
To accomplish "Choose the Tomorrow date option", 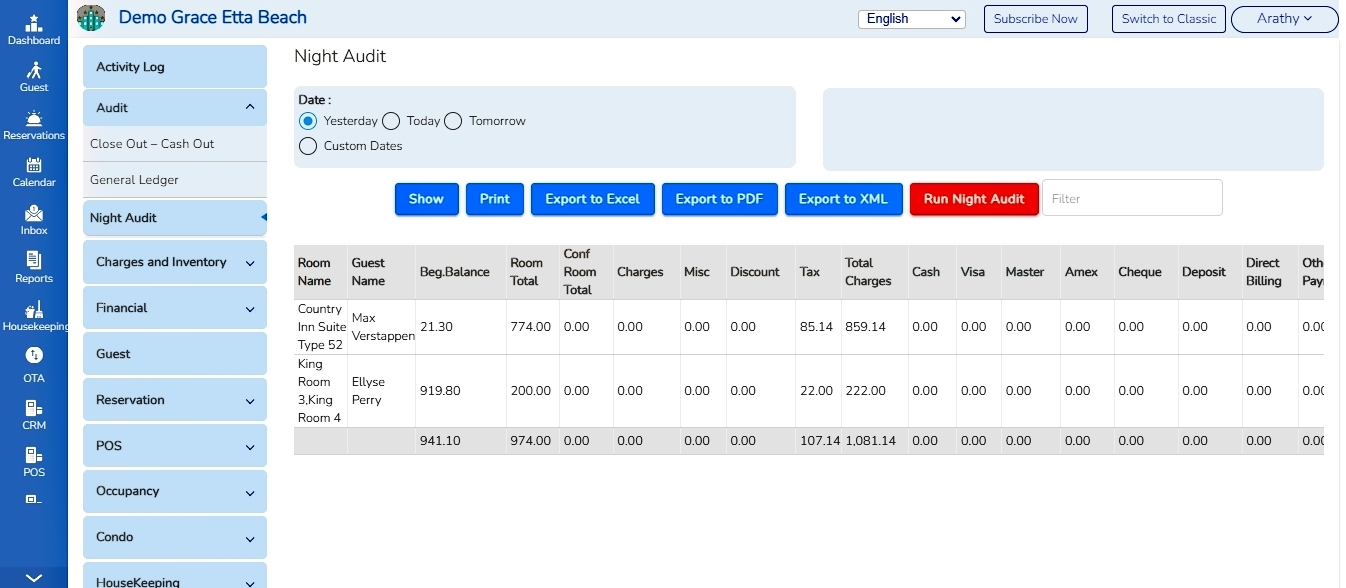I will point(453,121).
